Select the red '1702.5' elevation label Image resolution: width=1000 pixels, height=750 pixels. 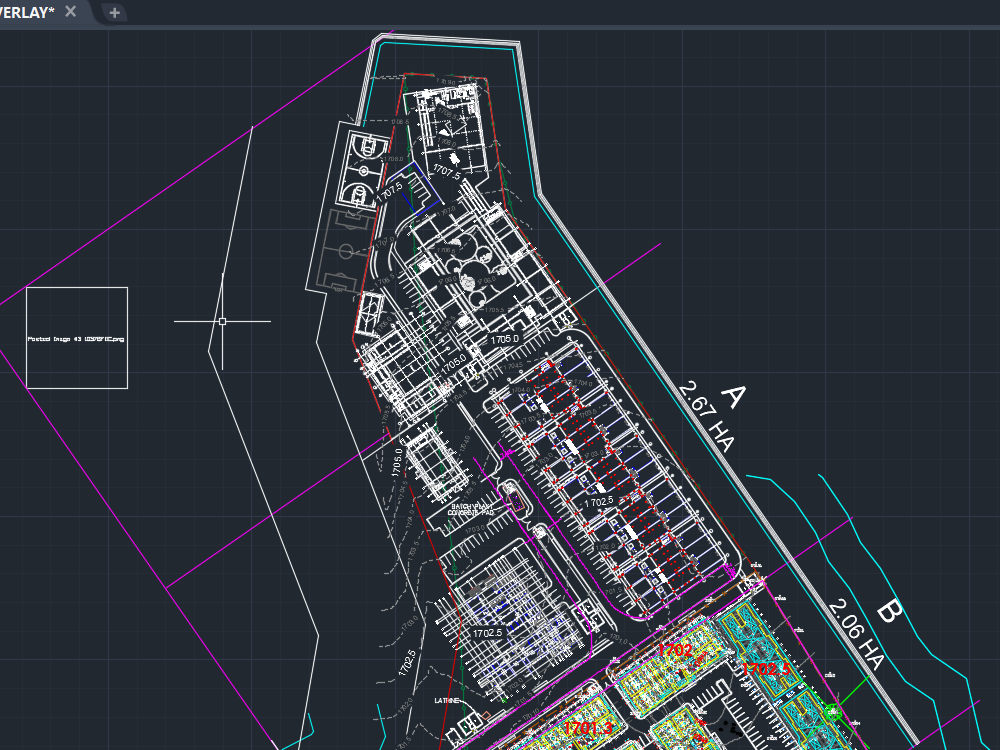coord(767,669)
